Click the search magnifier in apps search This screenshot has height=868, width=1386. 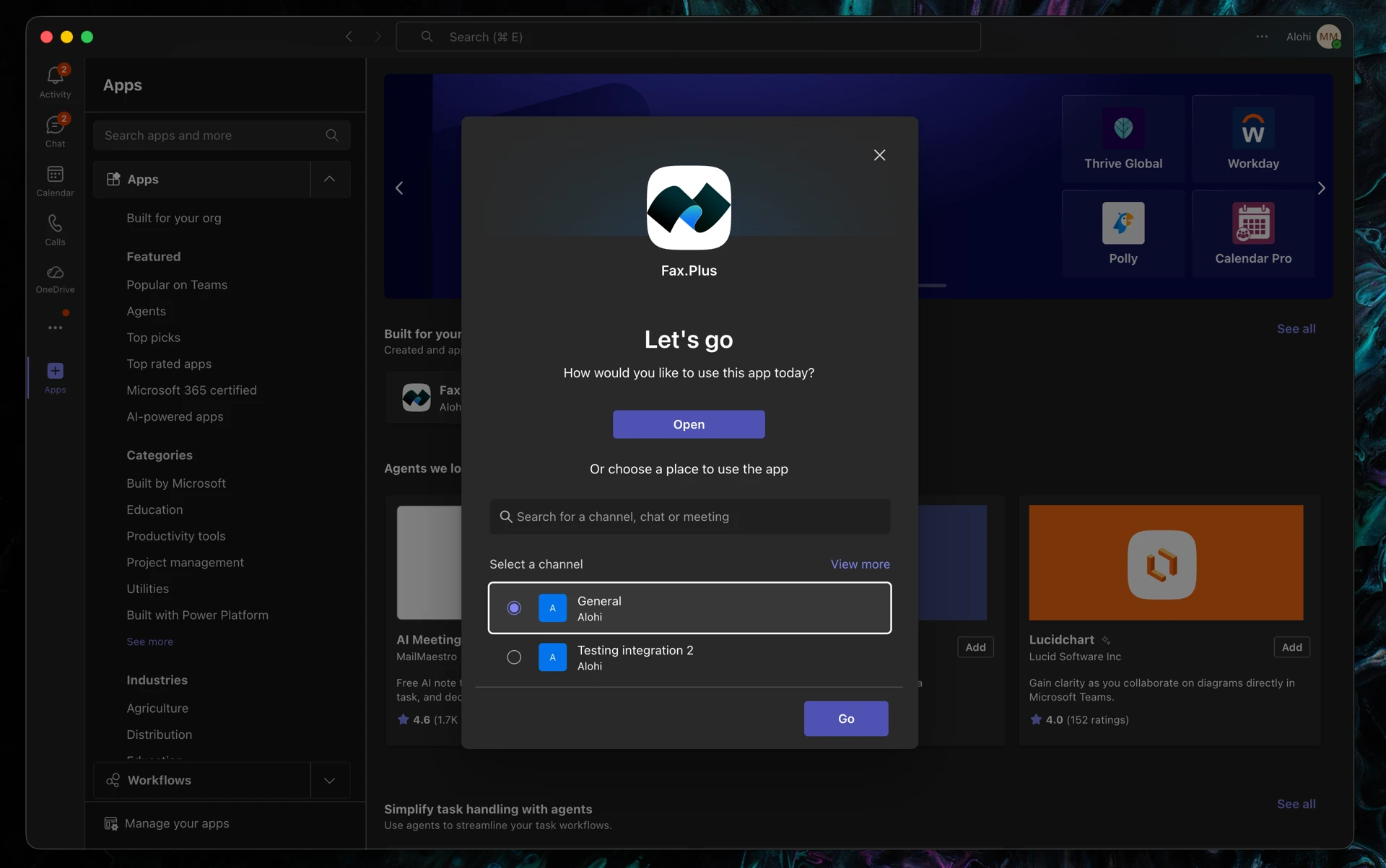pyautogui.click(x=332, y=136)
